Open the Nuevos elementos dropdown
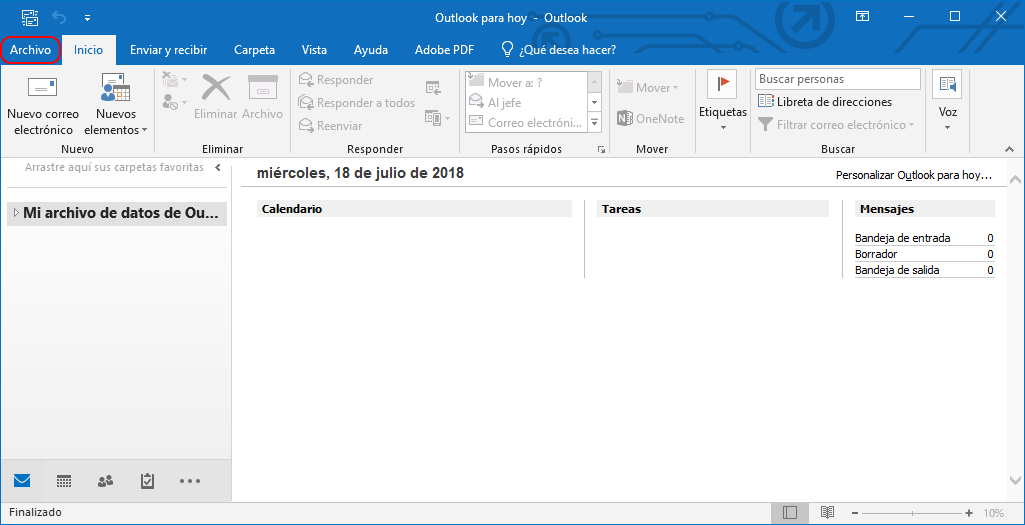Viewport: 1025px width, 525px height. coord(116,104)
